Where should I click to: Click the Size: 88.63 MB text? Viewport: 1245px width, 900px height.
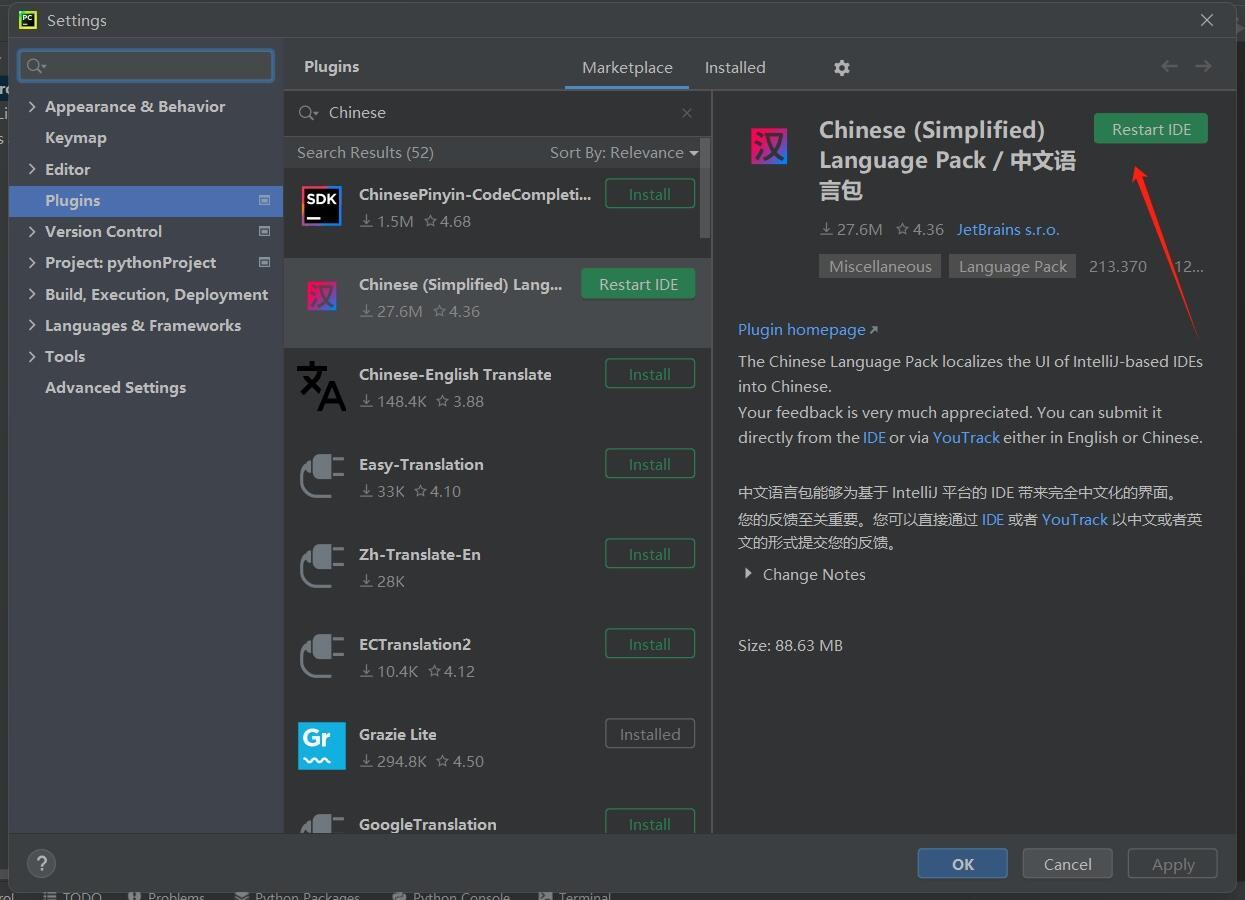click(x=790, y=645)
